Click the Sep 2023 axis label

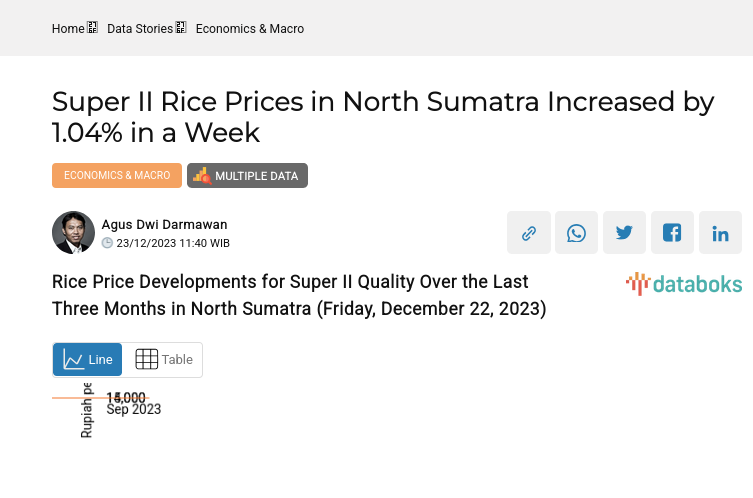[x=134, y=409]
